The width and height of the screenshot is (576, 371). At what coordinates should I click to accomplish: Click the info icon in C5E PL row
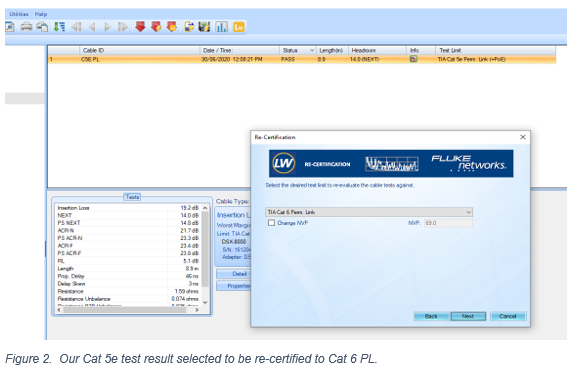pyautogui.click(x=414, y=59)
